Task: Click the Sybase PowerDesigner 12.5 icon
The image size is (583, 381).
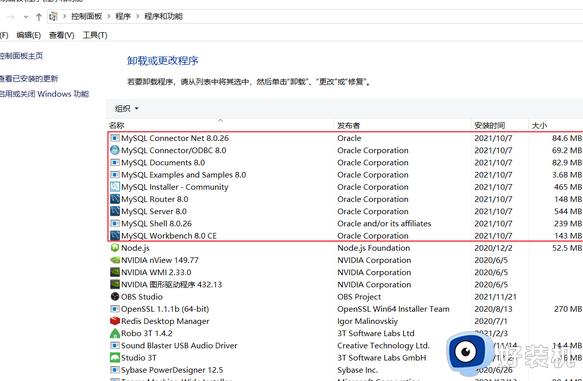Action: [x=115, y=370]
